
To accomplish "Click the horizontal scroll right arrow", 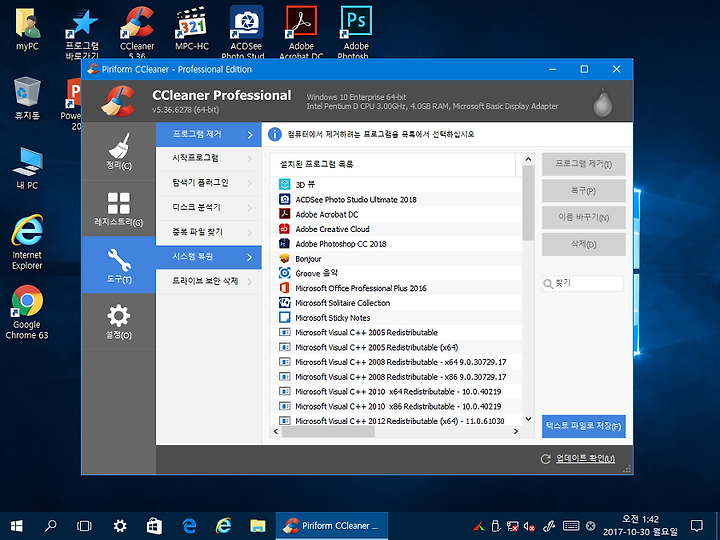I will tap(516, 432).
